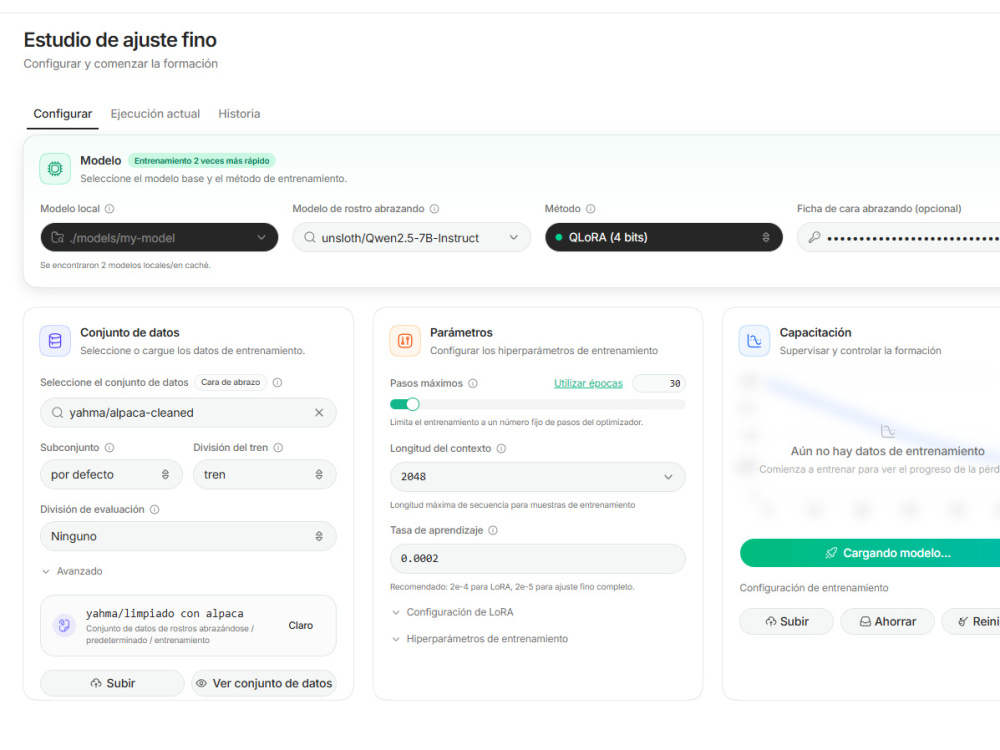Click Subir under Configuración de entrenamiento
The width and height of the screenshot is (1000, 750).
[786, 621]
